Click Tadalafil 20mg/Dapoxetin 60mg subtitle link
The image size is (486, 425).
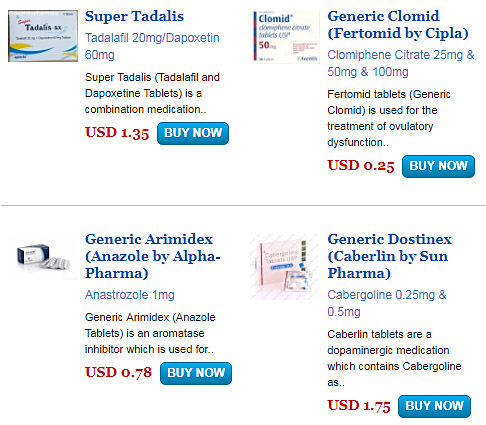tap(152, 46)
